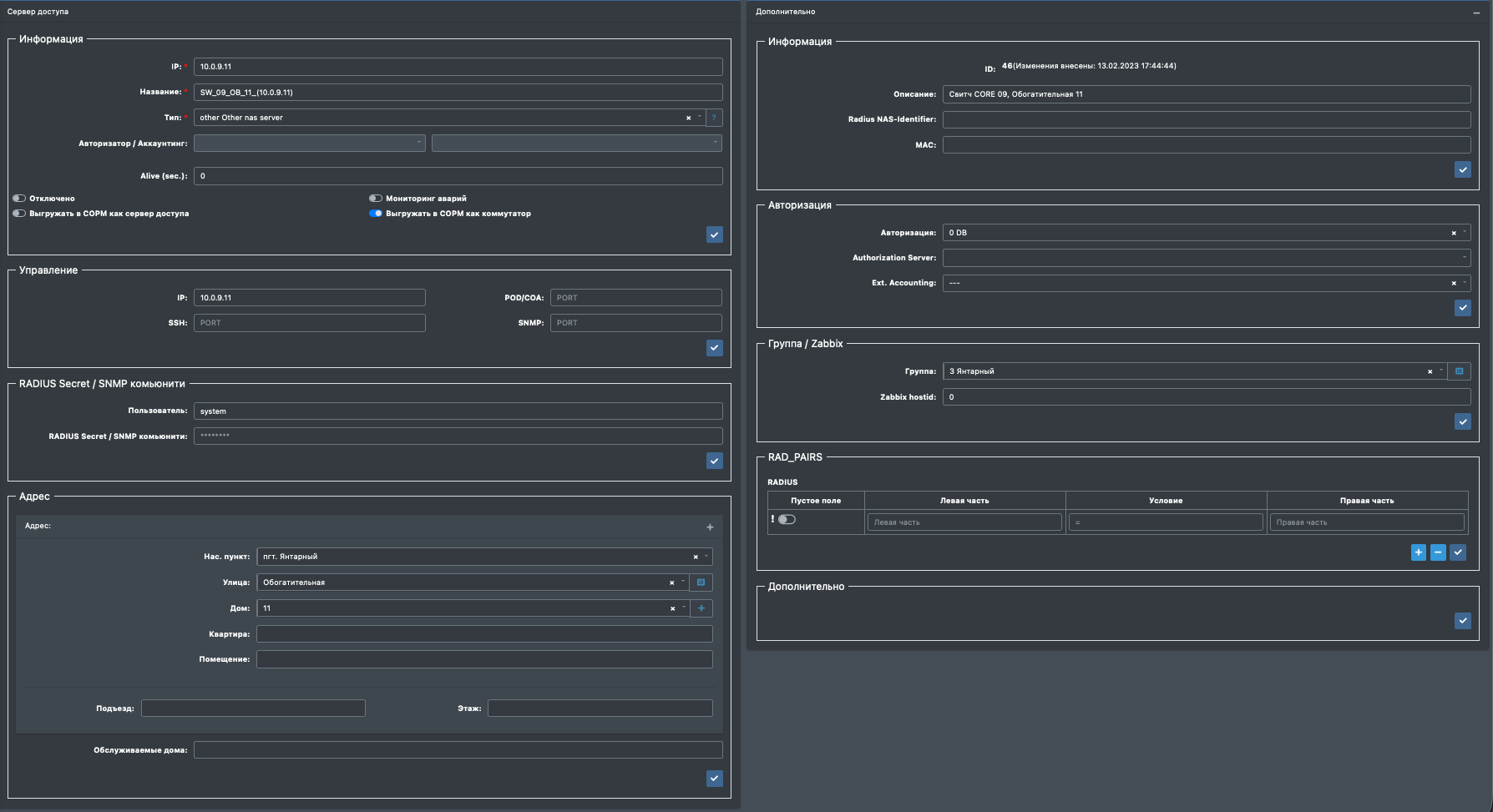Enable Выгружать в СОРМ как сервер доступа

pyautogui.click(x=19, y=214)
